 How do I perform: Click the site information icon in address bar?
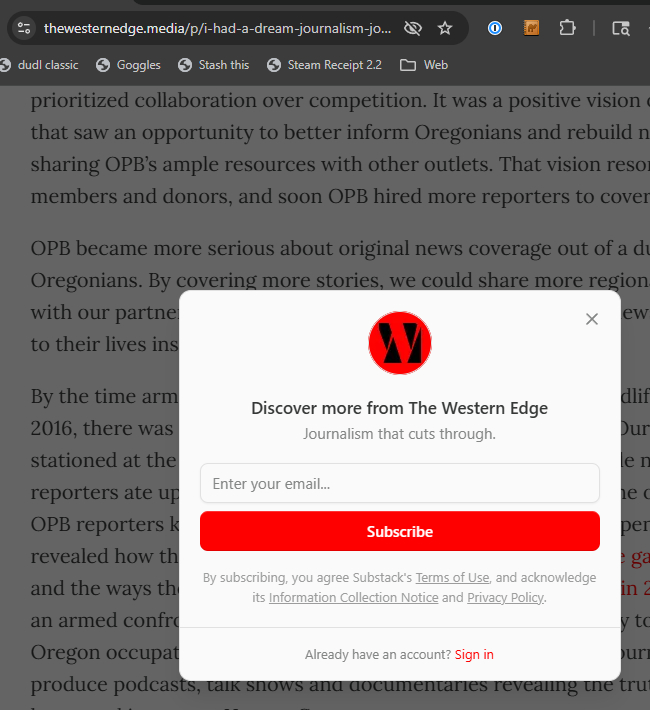[25, 28]
